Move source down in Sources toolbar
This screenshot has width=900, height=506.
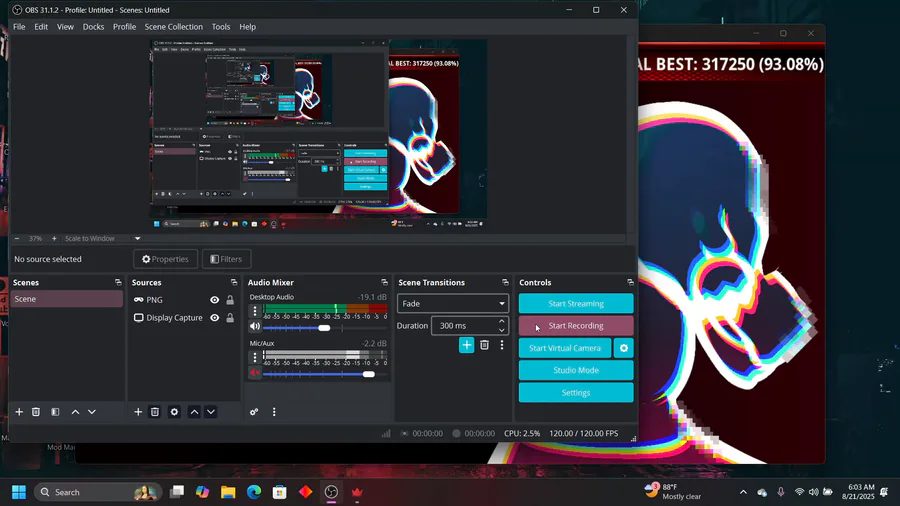point(211,412)
